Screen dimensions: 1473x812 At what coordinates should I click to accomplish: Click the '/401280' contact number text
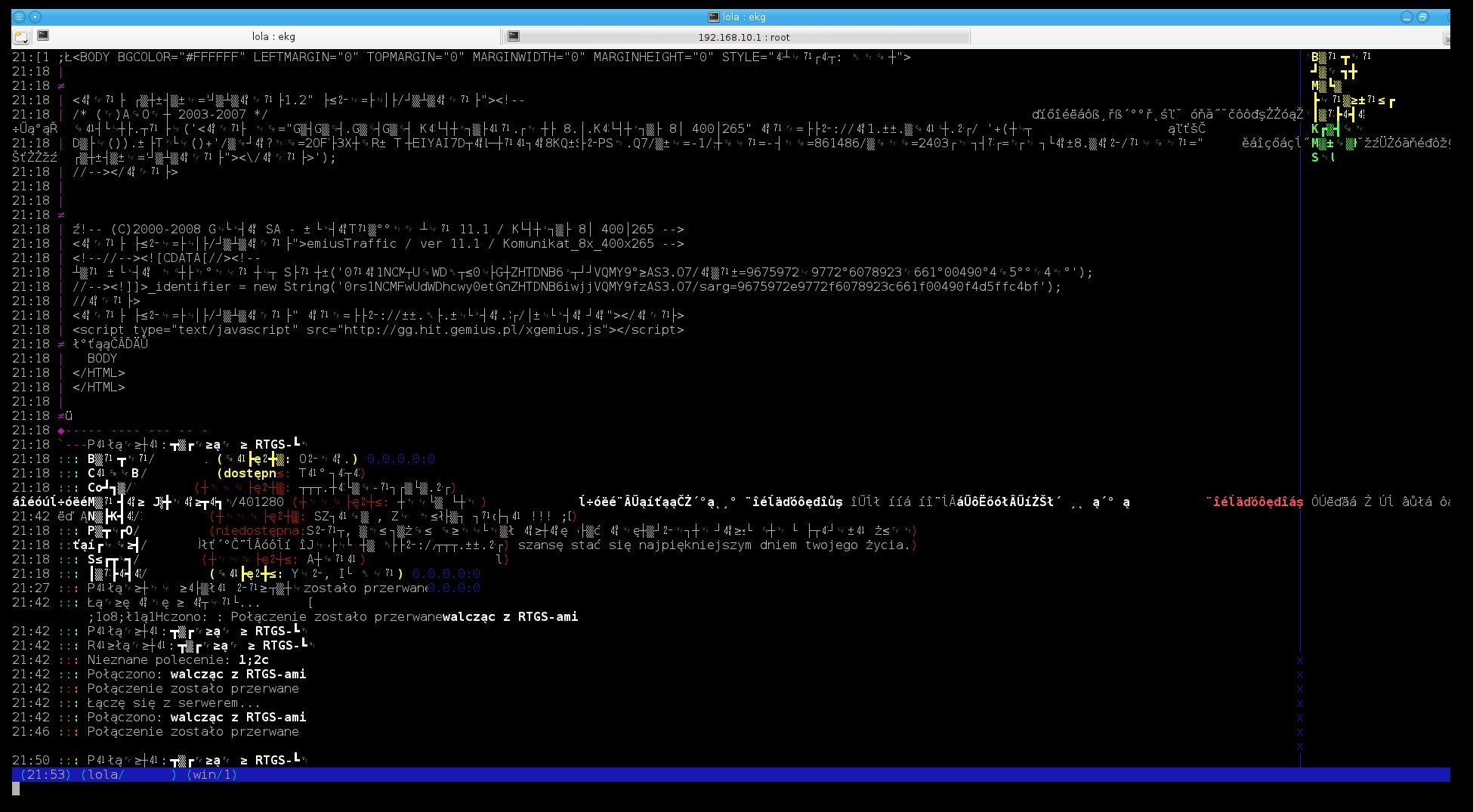pos(257,502)
